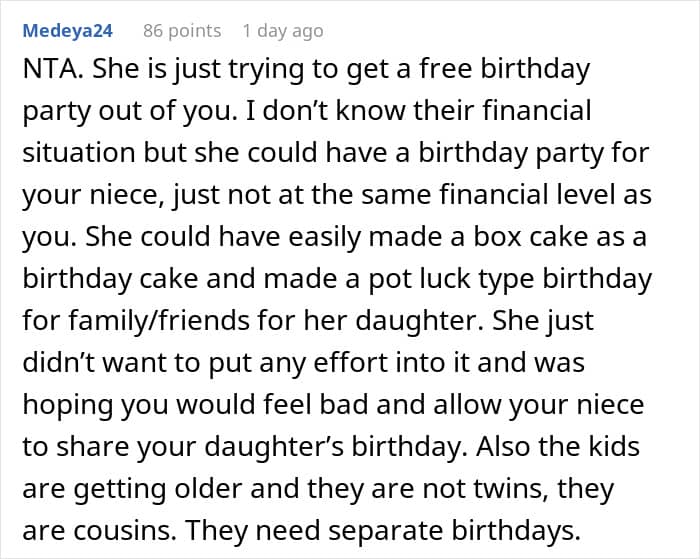Click the phrase 'free birthday' in first line

point(505,70)
